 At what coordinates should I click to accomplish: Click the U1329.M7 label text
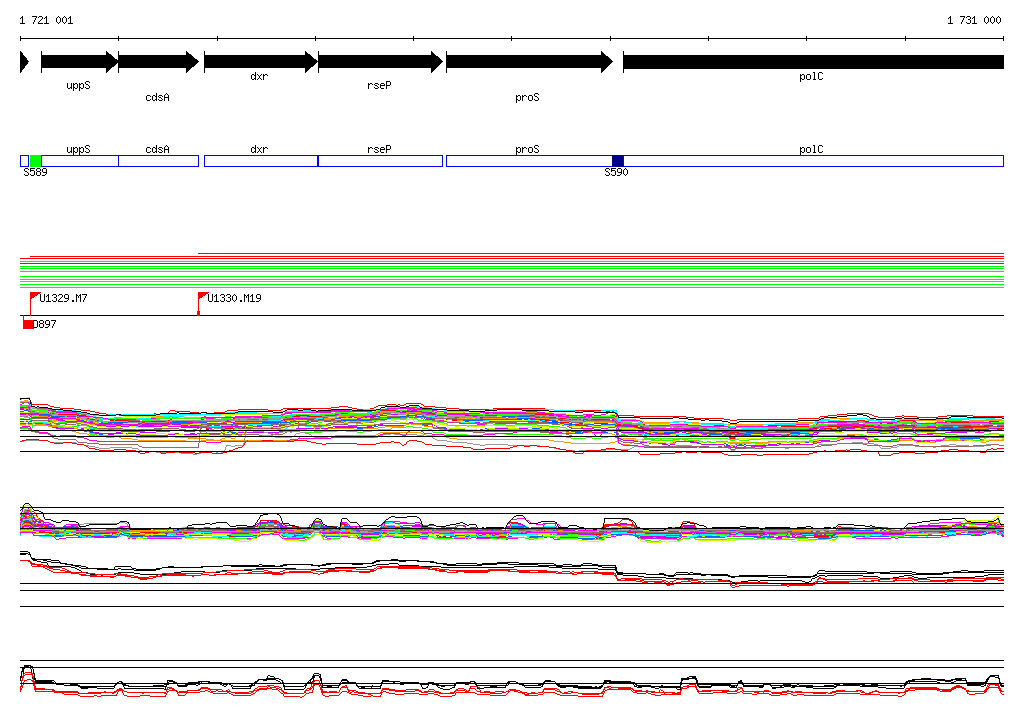pos(63,299)
